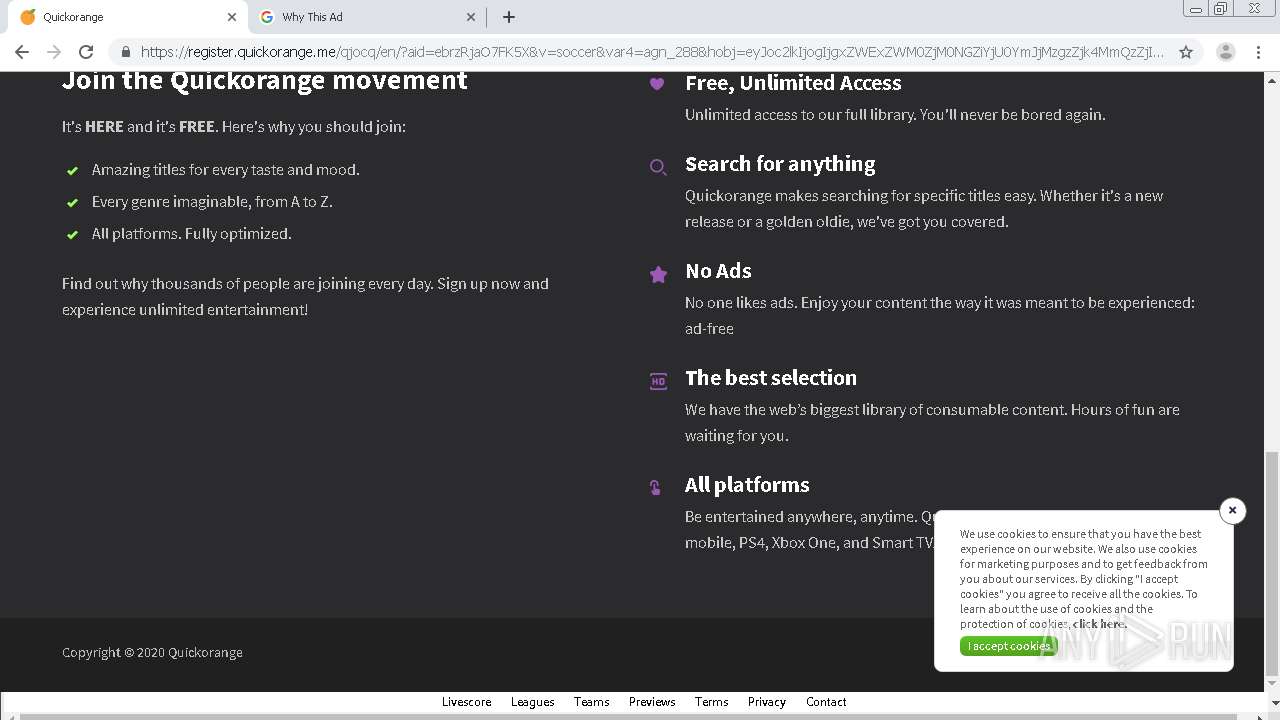Click 'Every genre imaginable' bullet

coord(212,202)
